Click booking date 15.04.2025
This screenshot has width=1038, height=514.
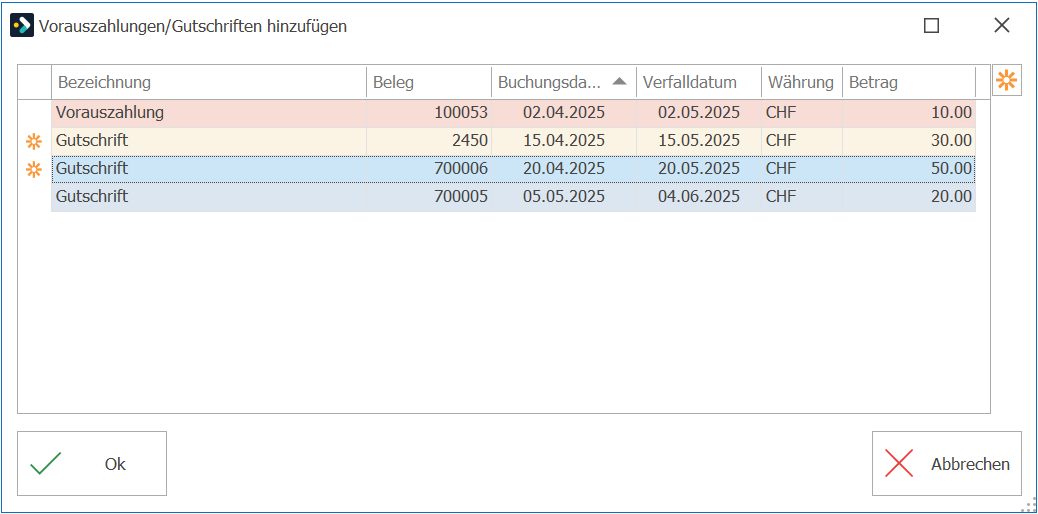click(x=564, y=141)
